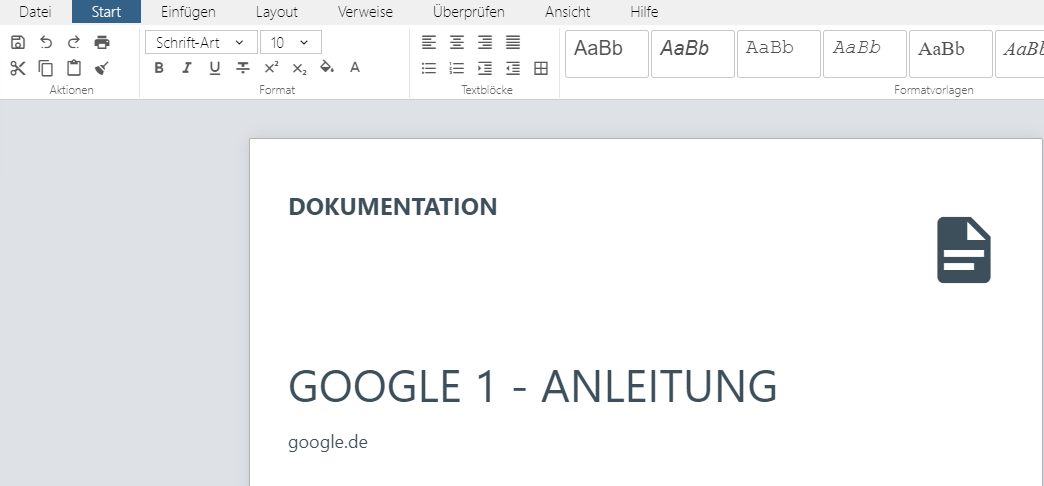Align text left
Viewport: 1044px width, 486px height.
click(x=429, y=43)
